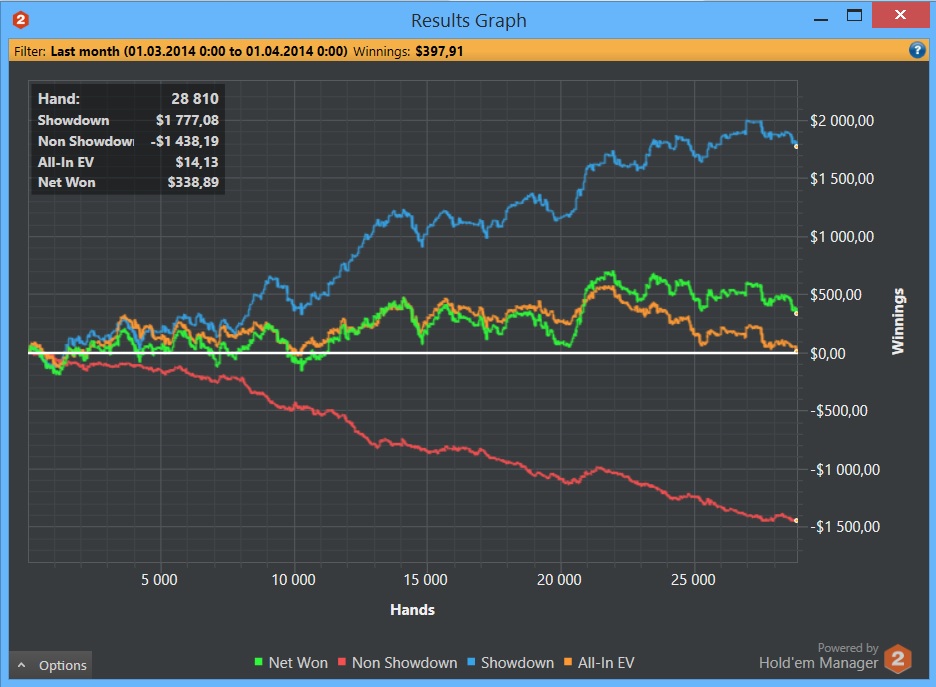The height and width of the screenshot is (687, 936).
Task: Toggle the Non Showdown legend entry
Action: (x=398, y=663)
